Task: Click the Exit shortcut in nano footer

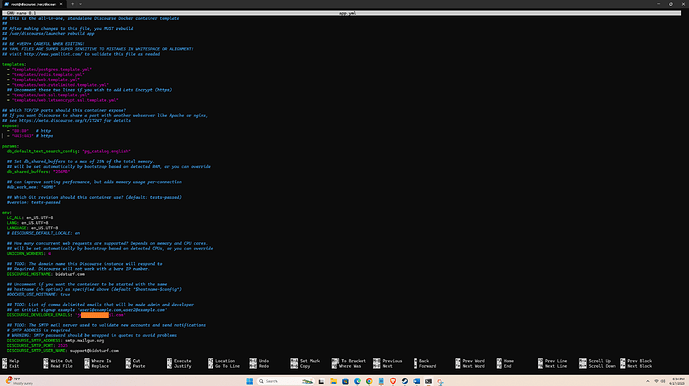Action: coord(14,366)
